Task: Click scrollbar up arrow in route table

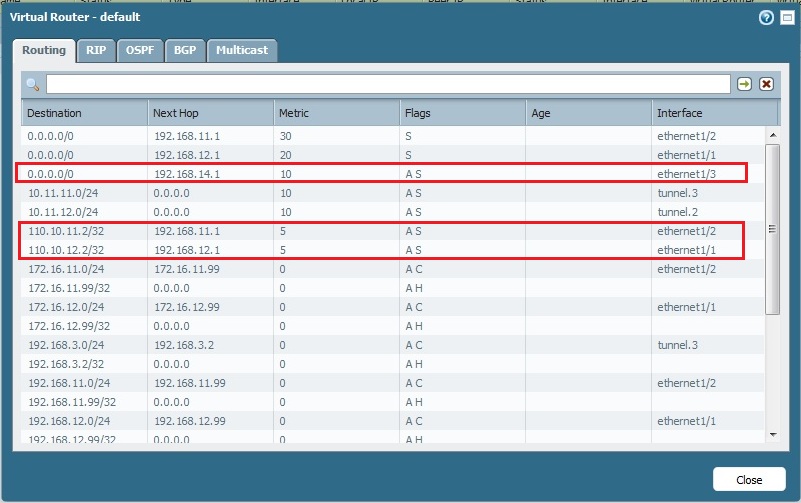Action: click(x=771, y=134)
